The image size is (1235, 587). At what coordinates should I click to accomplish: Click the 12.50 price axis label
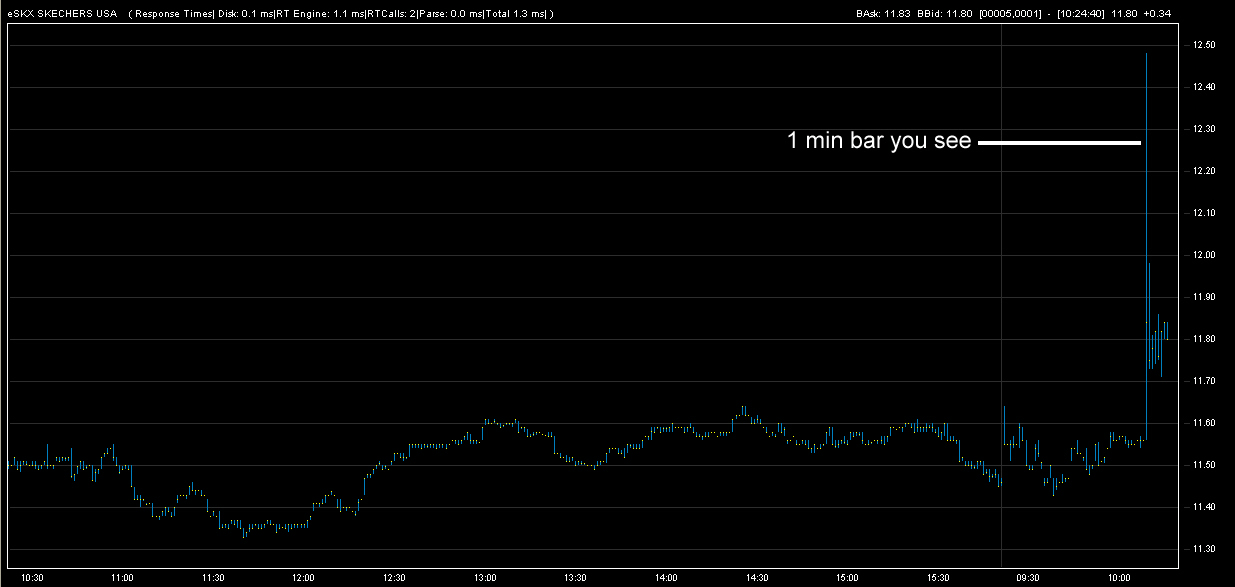point(1203,46)
